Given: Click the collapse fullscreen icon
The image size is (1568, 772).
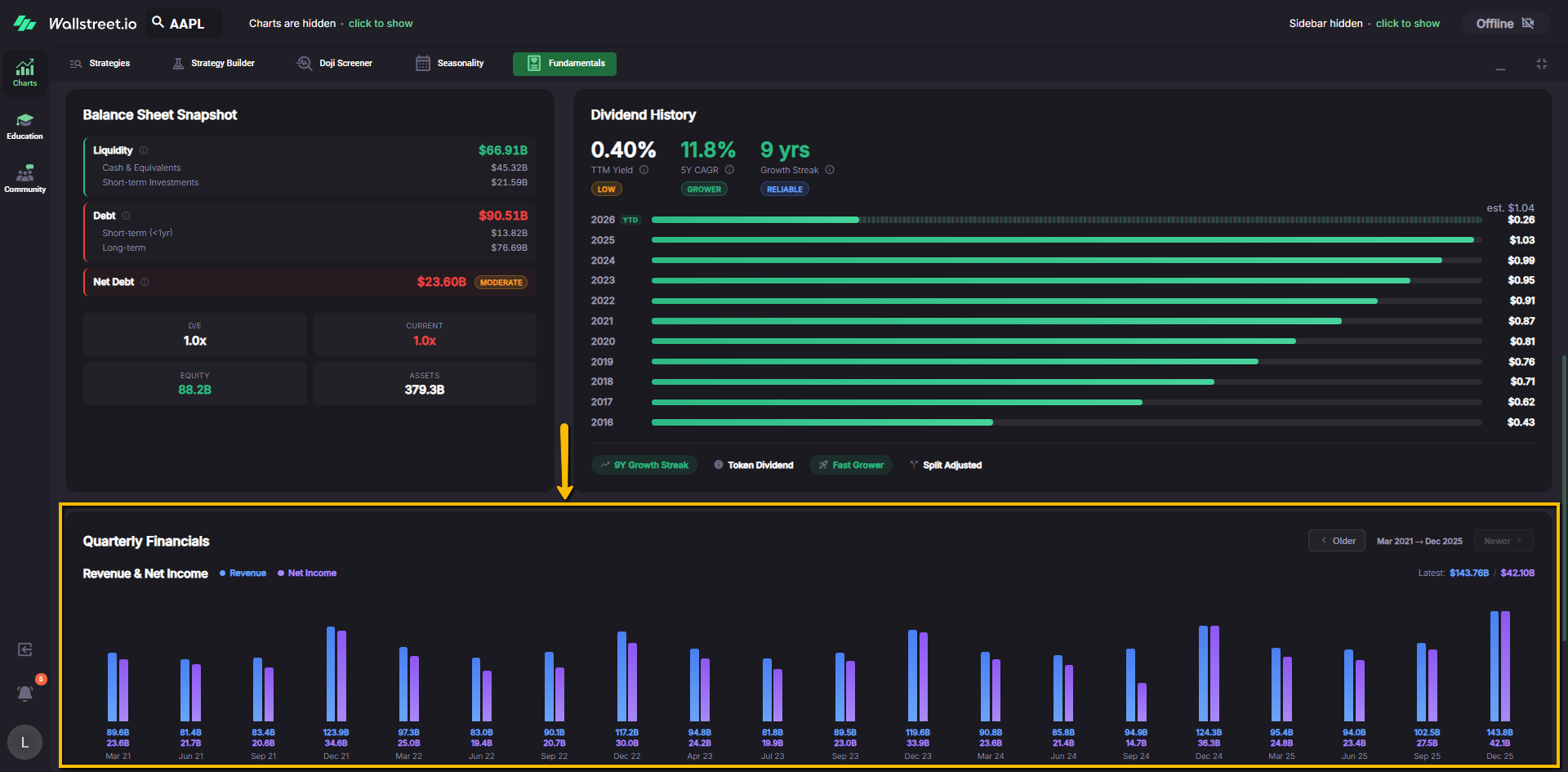Looking at the screenshot, I should [1541, 64].
